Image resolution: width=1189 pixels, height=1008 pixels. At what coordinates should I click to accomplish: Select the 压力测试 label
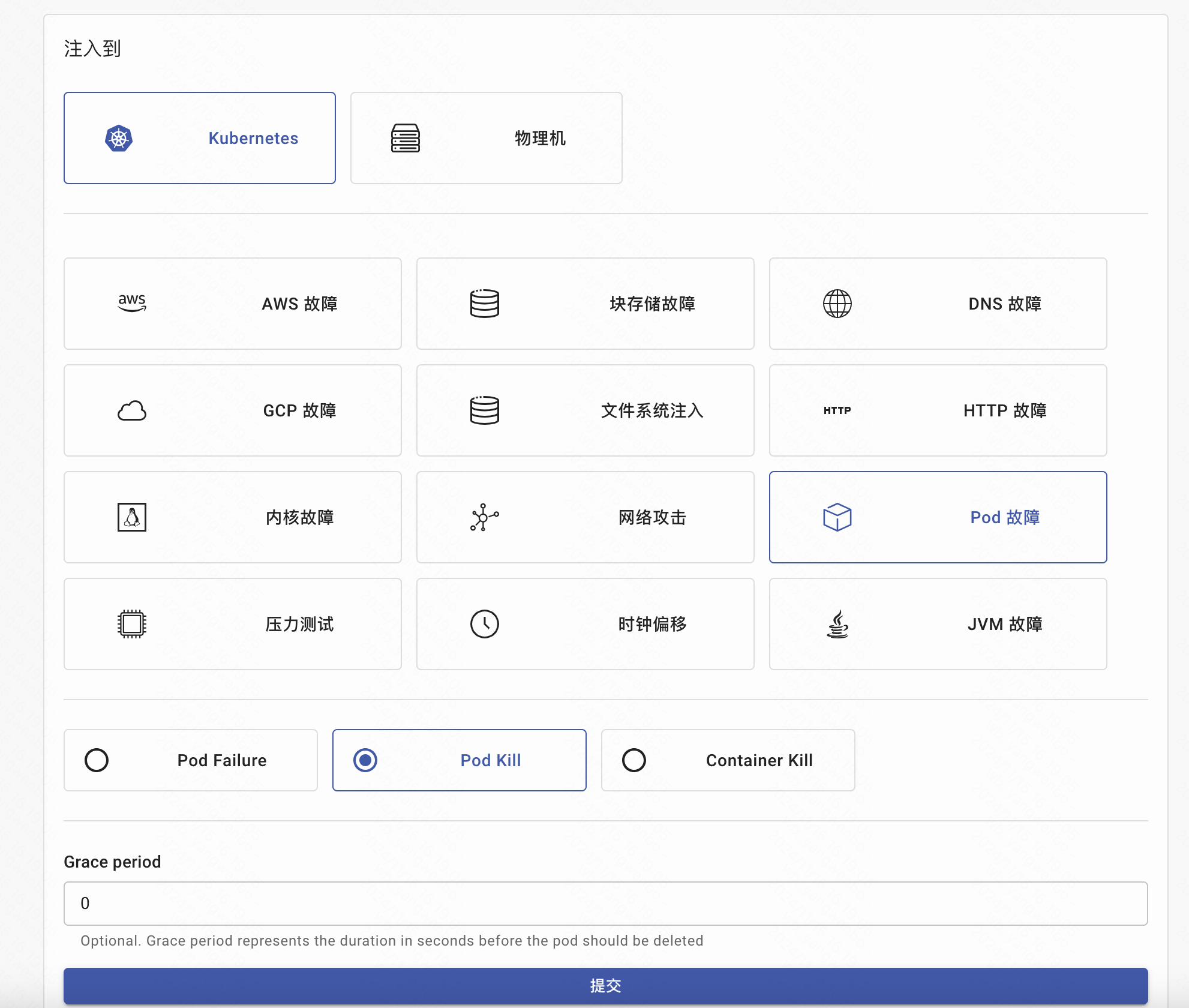coord(300,624)
